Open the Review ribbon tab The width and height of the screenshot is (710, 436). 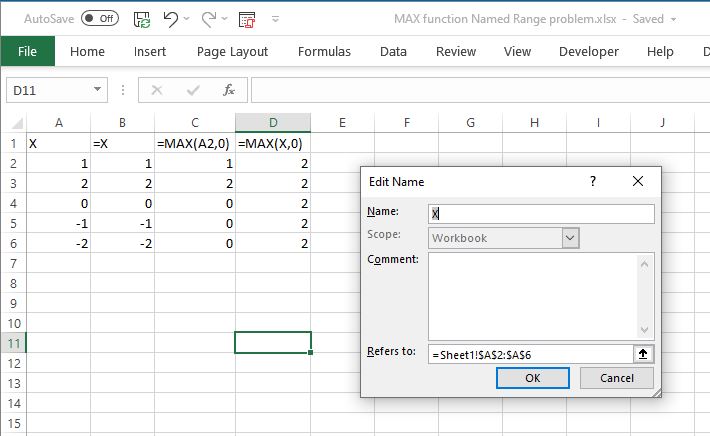[456, 52]
